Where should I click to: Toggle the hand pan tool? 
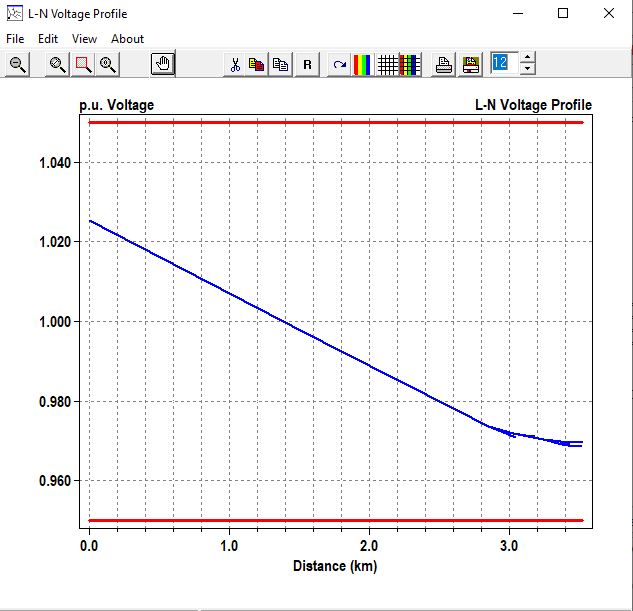coord(163,64)
